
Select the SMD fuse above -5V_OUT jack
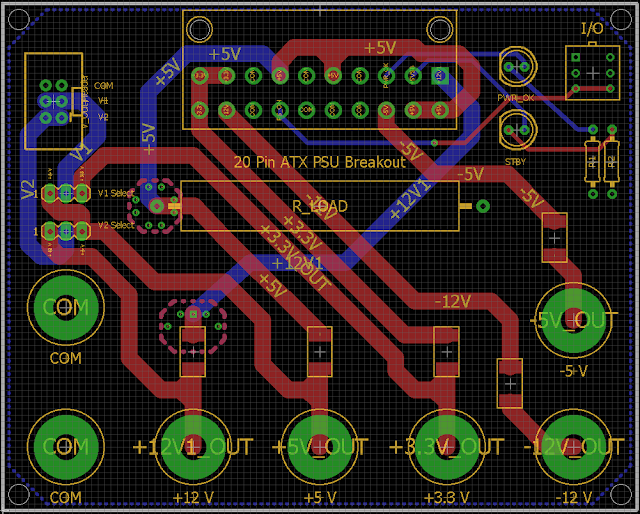[x=554, y=238]
